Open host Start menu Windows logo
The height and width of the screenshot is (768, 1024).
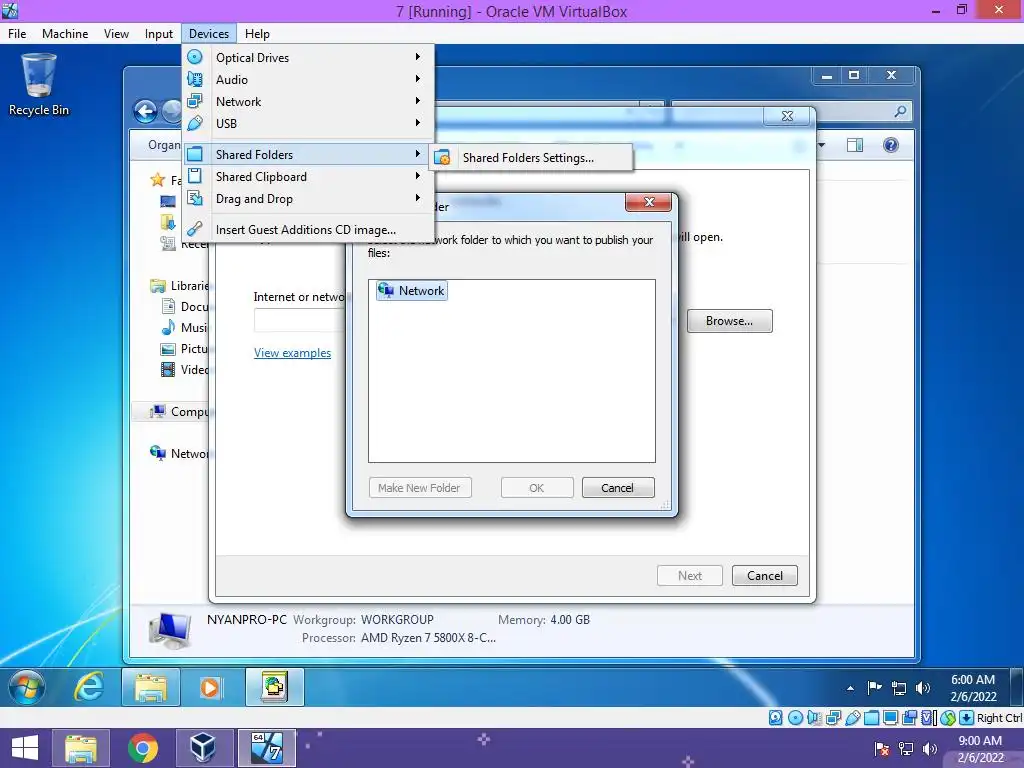[x=25, y=748]
